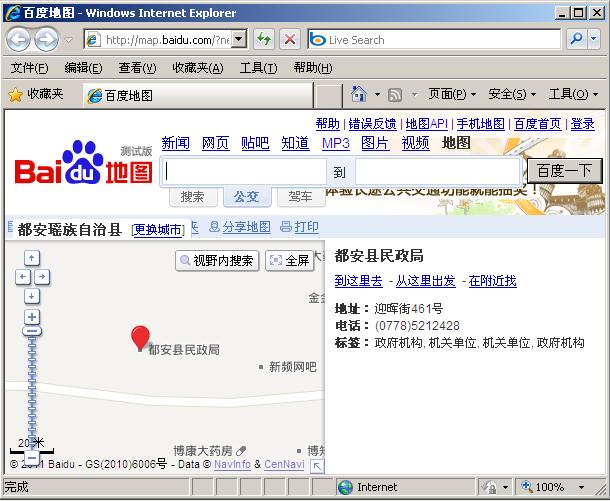
Task: Click the IE home page icon
Action: [358, 94]
